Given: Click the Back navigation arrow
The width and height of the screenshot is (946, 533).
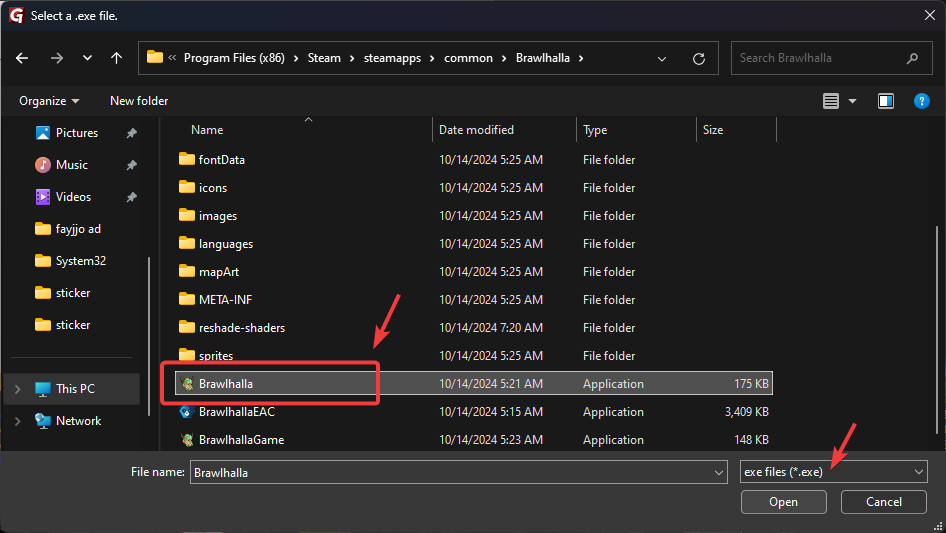Looking at the screenshot, I should click(23, 58).
